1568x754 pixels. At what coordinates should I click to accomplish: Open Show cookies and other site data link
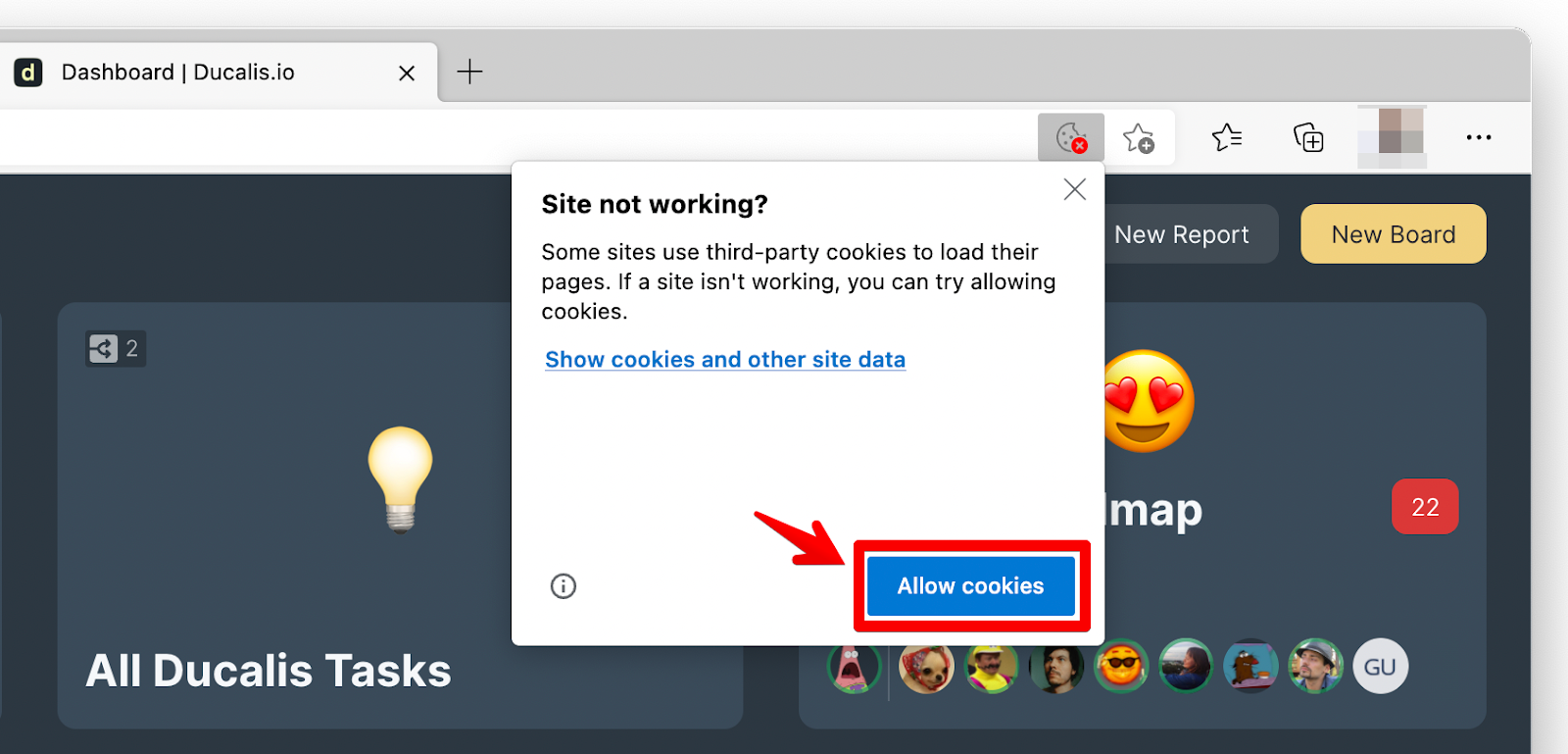coord(725,360)
